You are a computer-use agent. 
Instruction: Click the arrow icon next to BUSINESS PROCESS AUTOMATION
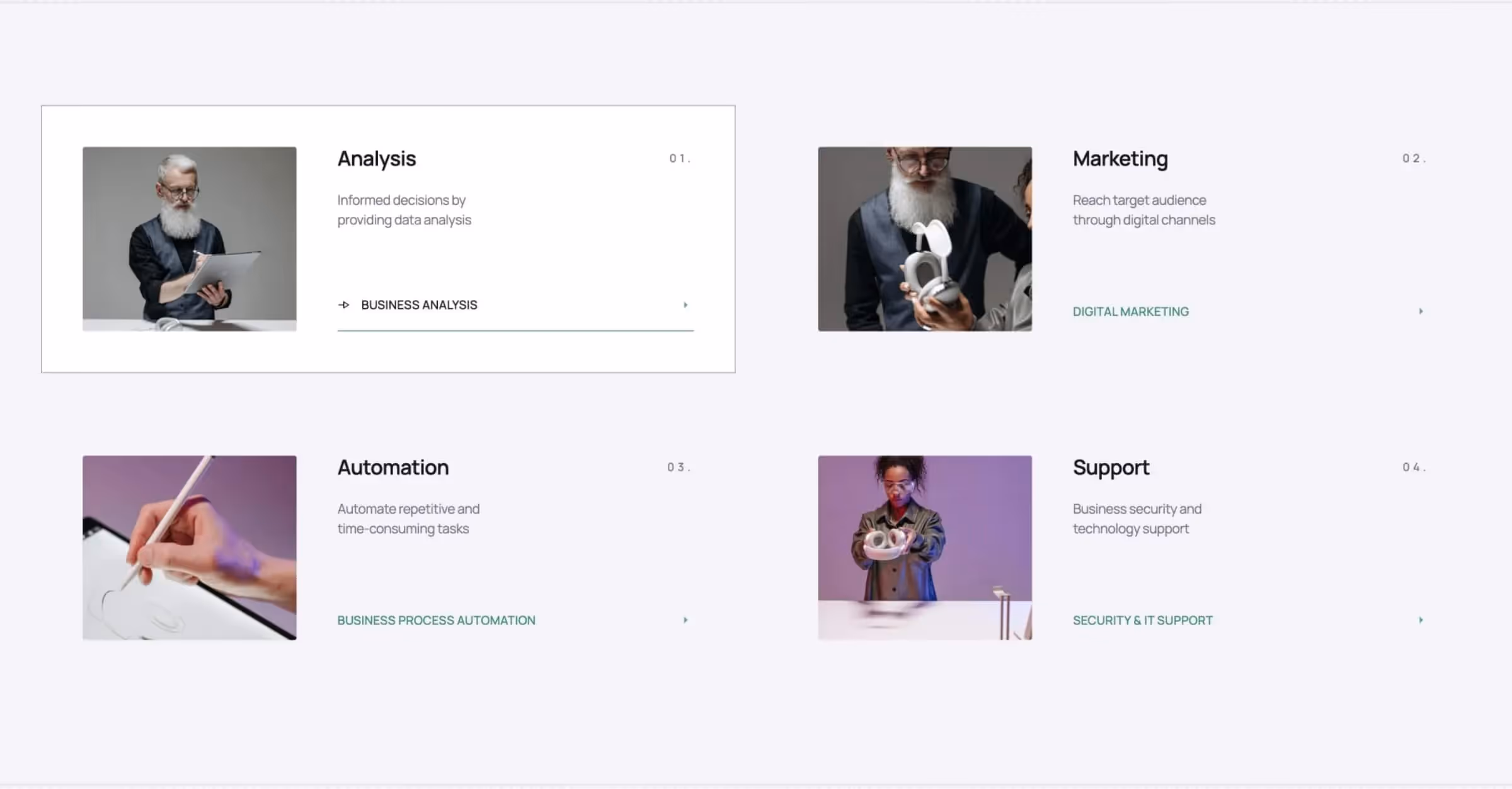[685, 620]
